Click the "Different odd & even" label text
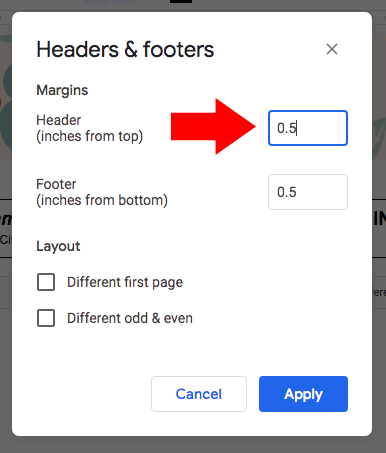Image resolution: width=386 pixels, height=453 pixels. pos(130,318)
